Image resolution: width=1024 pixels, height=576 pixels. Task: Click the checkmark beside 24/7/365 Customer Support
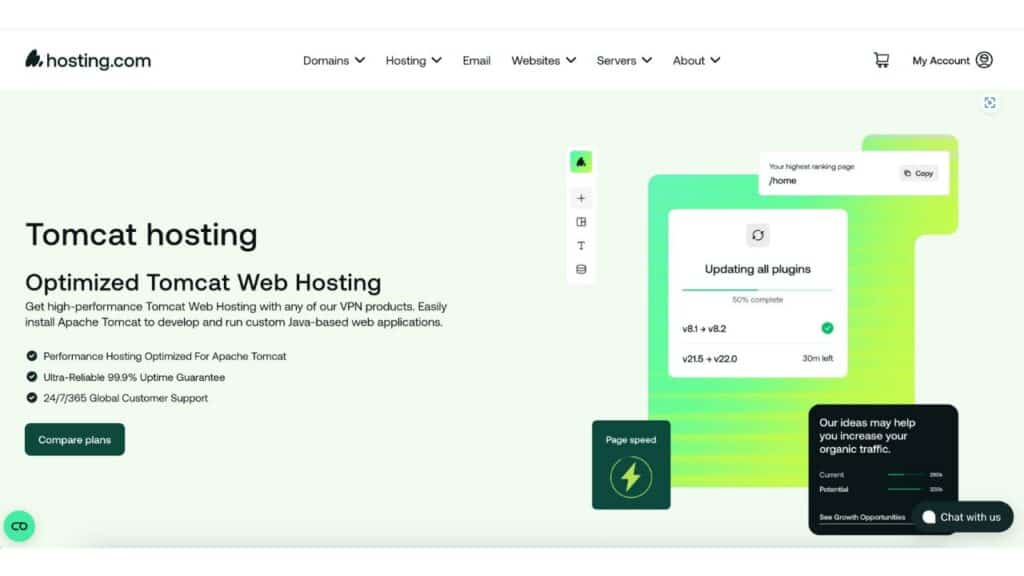point(30,397)
